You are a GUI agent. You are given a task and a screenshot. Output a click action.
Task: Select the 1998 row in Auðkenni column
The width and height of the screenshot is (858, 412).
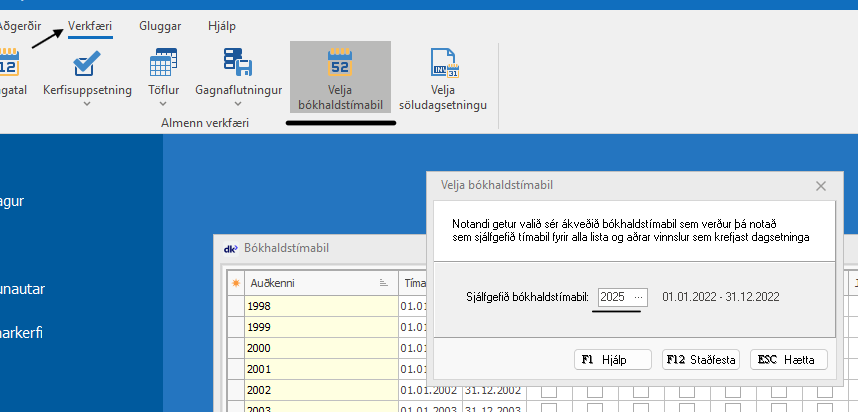coord(320,306)
